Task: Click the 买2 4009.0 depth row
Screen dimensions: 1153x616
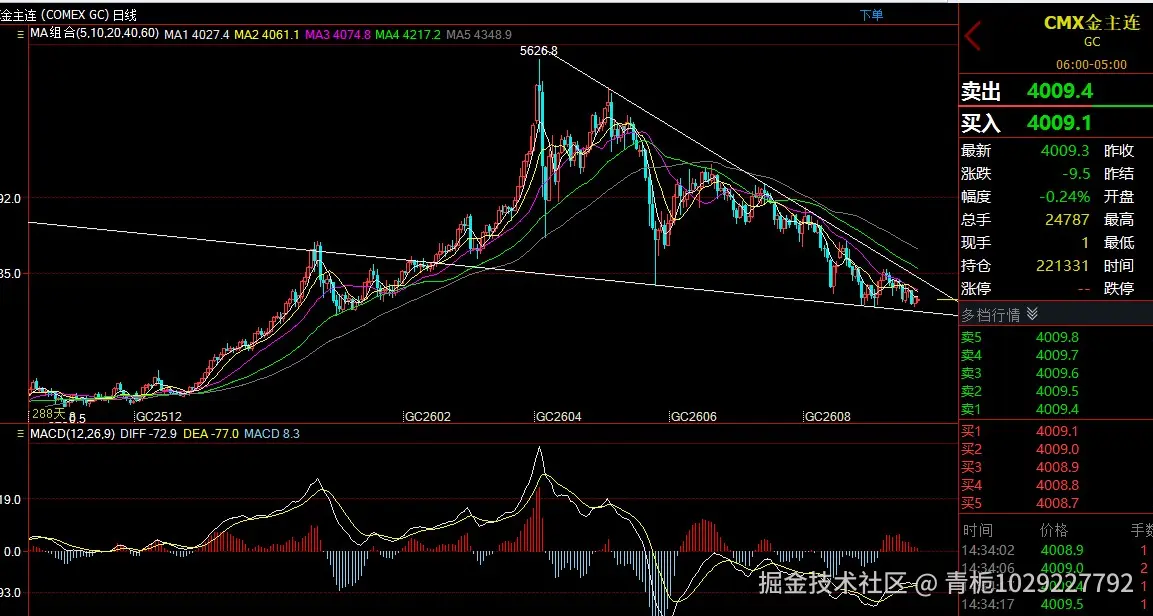Action: click(1021, 449)
